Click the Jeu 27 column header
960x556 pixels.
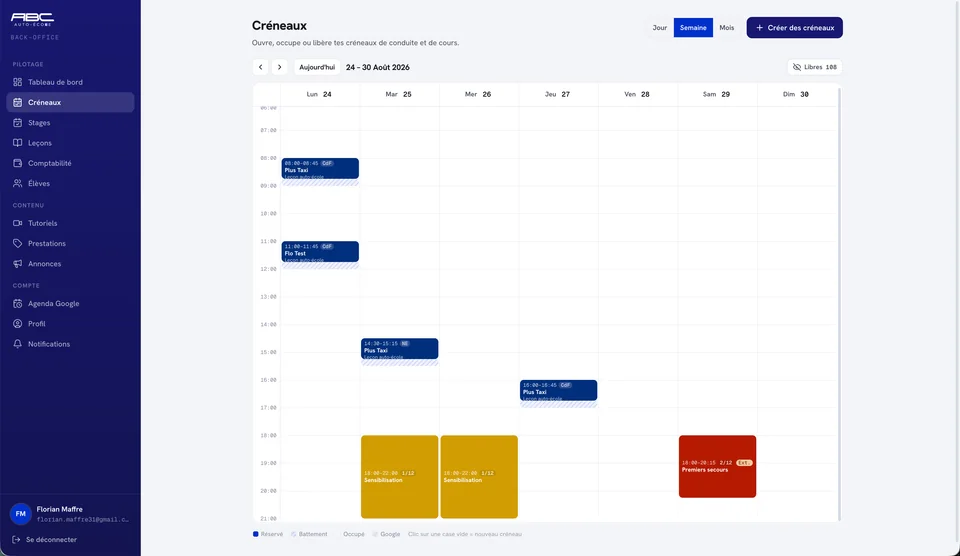pyautogui.click(x=558, y=94)
